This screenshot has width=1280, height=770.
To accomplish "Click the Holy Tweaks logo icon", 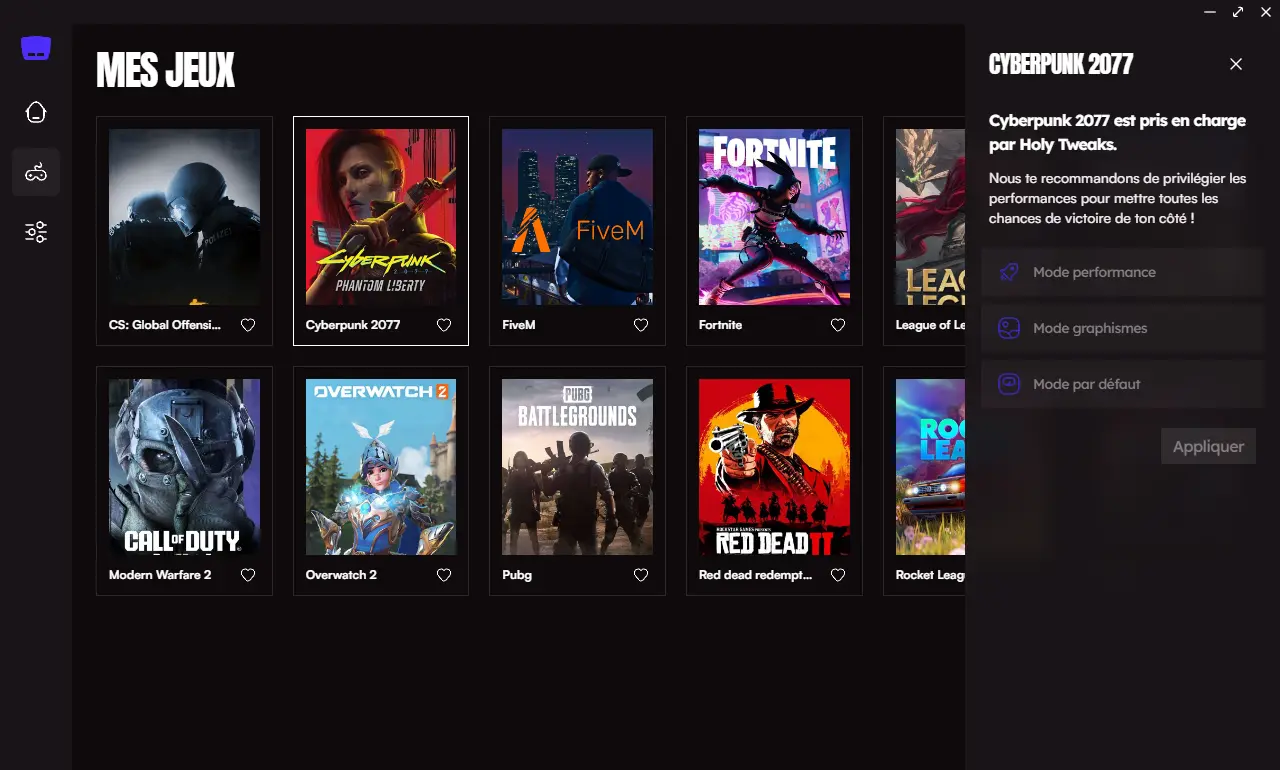I will 36,47.
